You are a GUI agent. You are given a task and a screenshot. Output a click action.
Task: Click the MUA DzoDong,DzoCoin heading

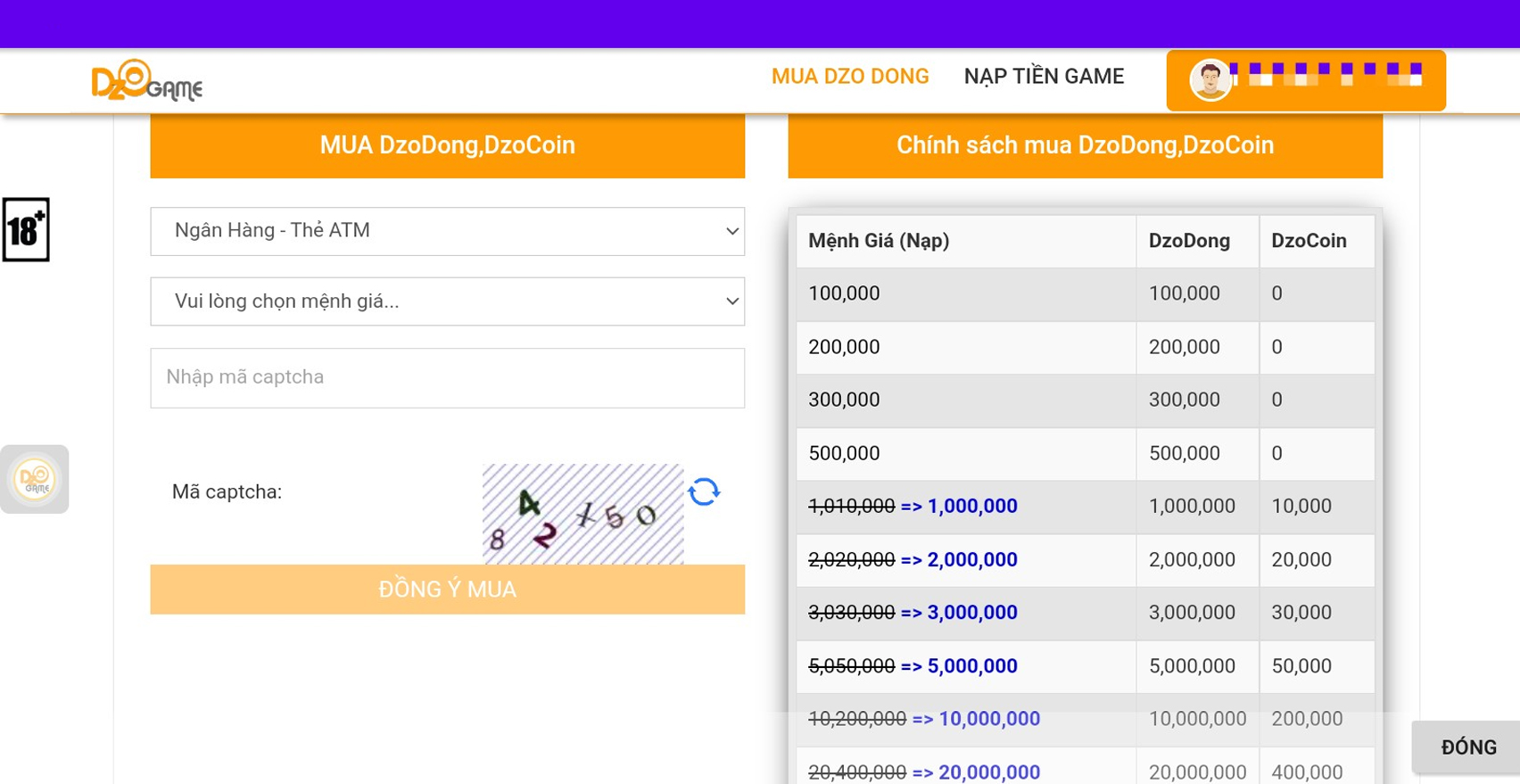click(448, 145)
